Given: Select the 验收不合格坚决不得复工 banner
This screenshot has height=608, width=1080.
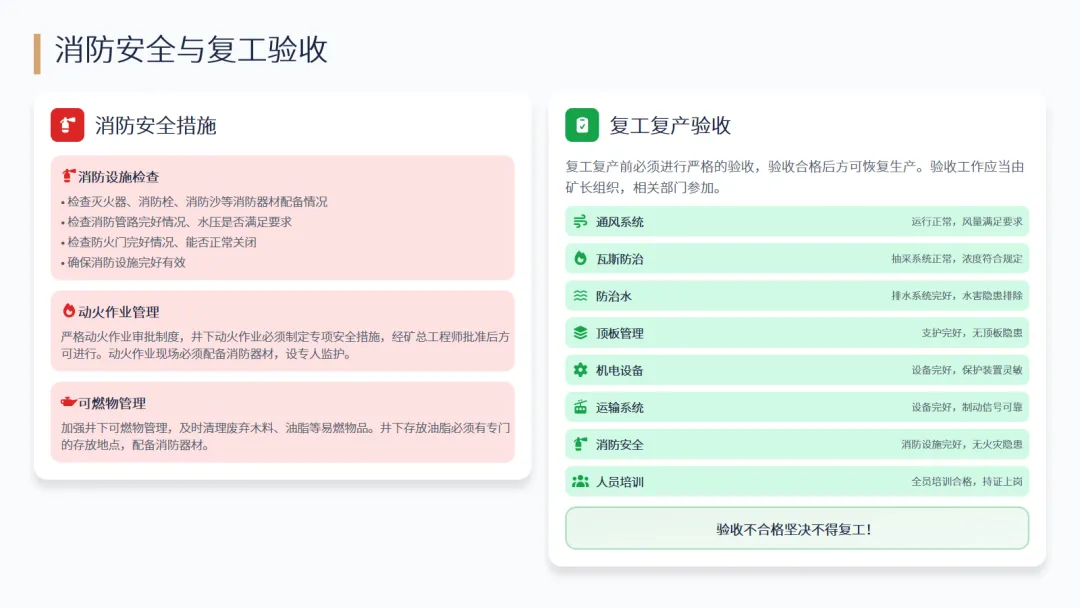Looking at the screenshot, I should pos(796,529).
